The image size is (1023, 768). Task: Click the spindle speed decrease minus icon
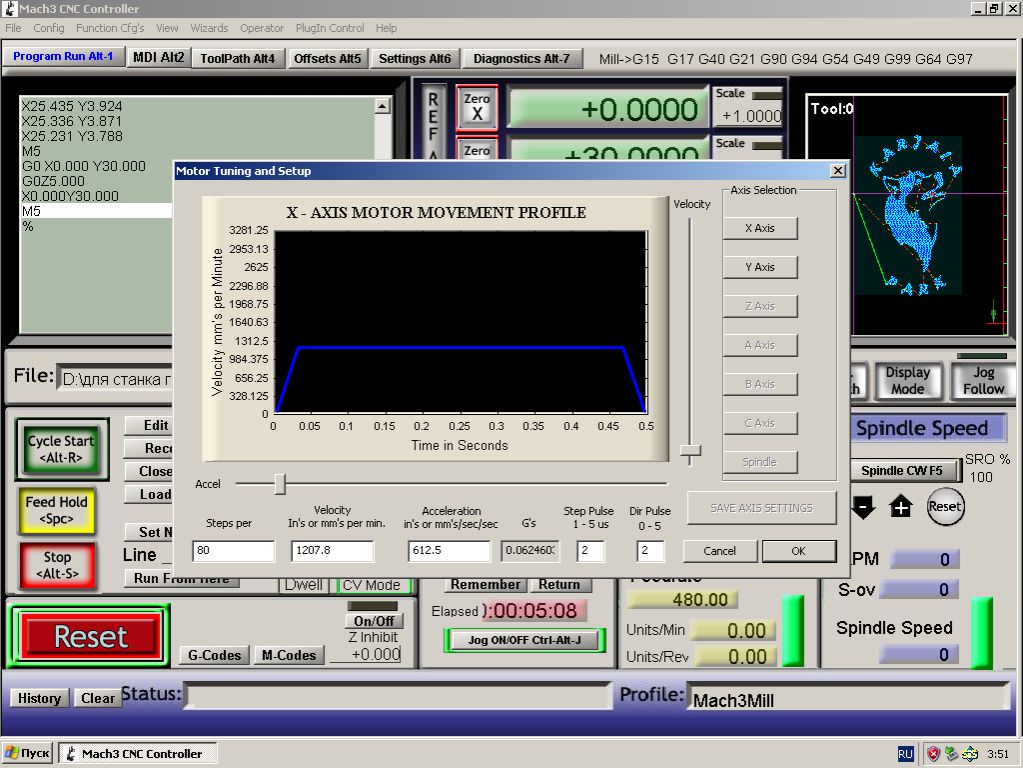tap(863, 507)
